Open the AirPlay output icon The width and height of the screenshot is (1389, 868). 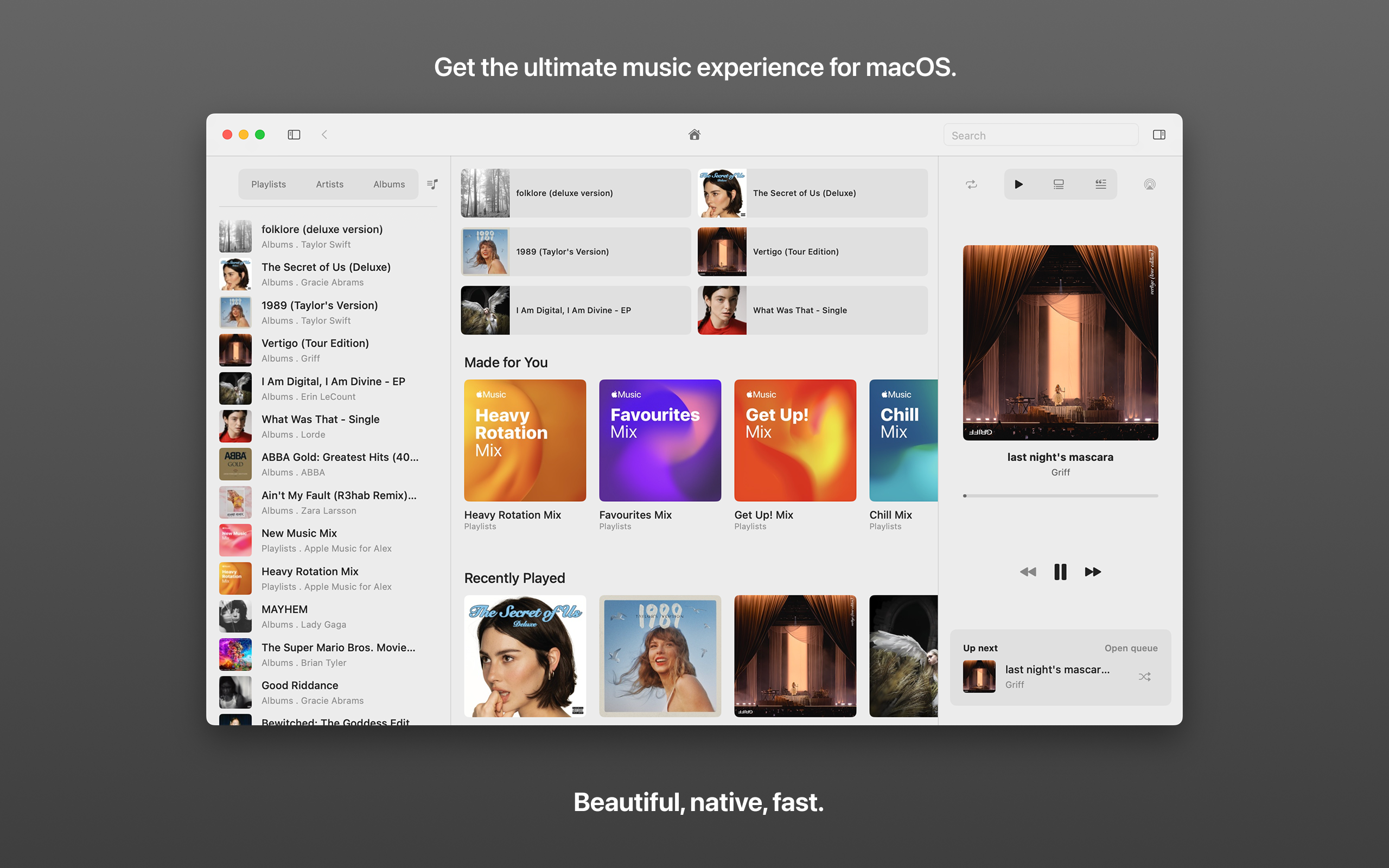click(1149, 184)
